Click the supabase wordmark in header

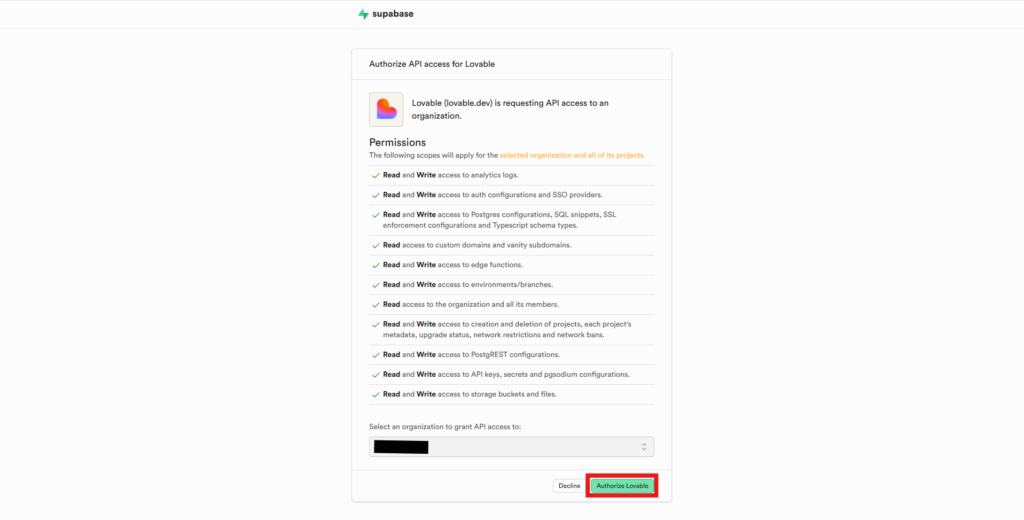point(392,14)
